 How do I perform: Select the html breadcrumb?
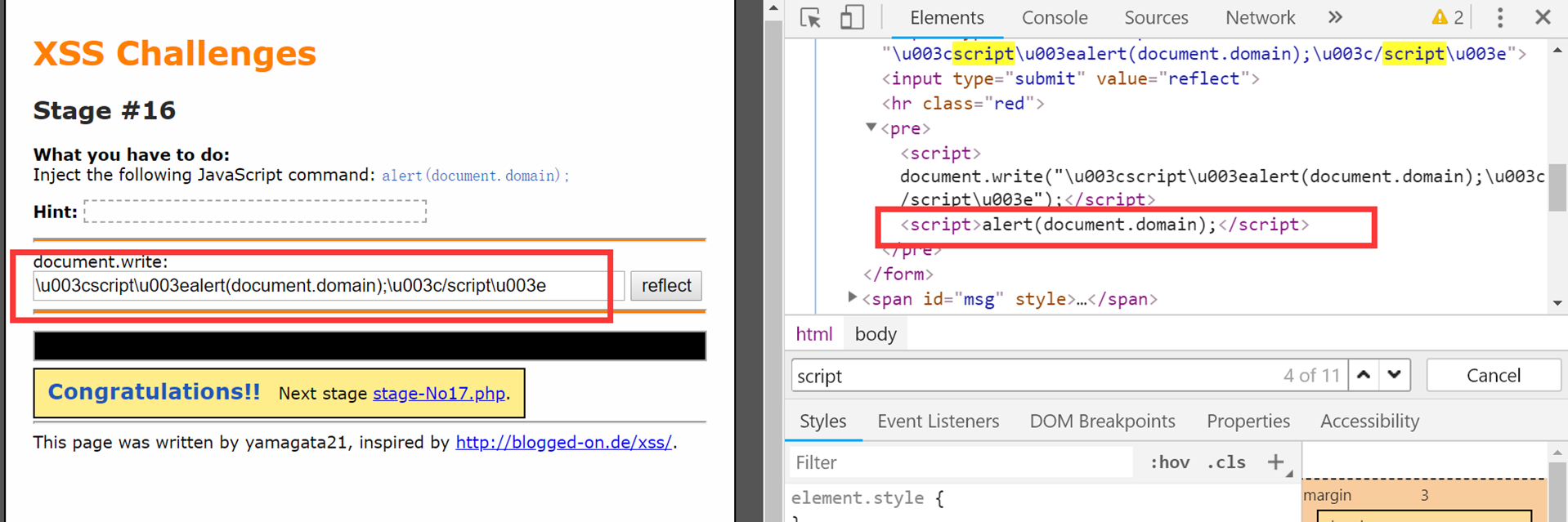click(813, 333)
